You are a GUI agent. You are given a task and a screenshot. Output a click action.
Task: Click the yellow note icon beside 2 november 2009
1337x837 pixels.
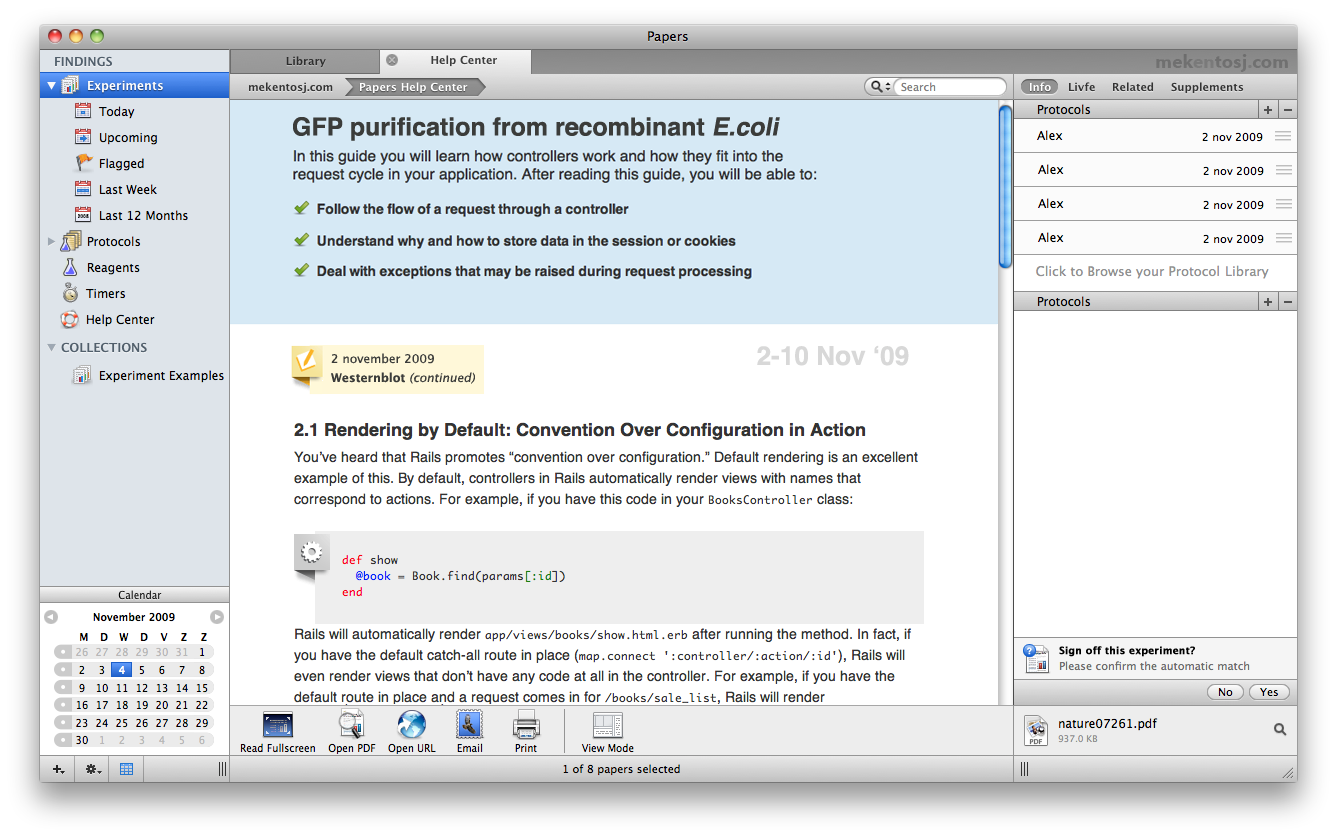pos(307,364)
